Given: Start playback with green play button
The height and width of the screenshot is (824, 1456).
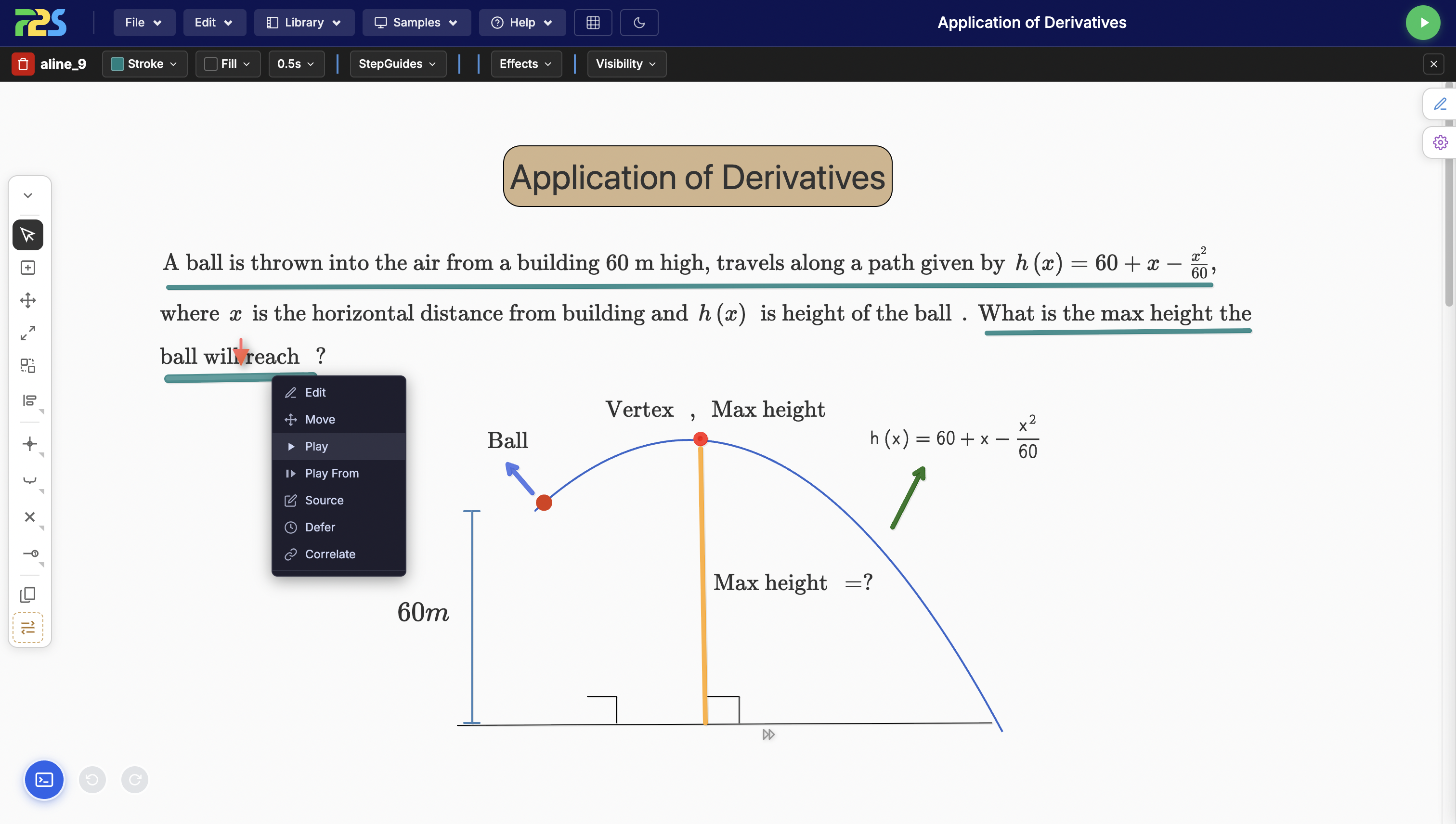Looking at the screenshot, I should click(x=1423, y=23).
